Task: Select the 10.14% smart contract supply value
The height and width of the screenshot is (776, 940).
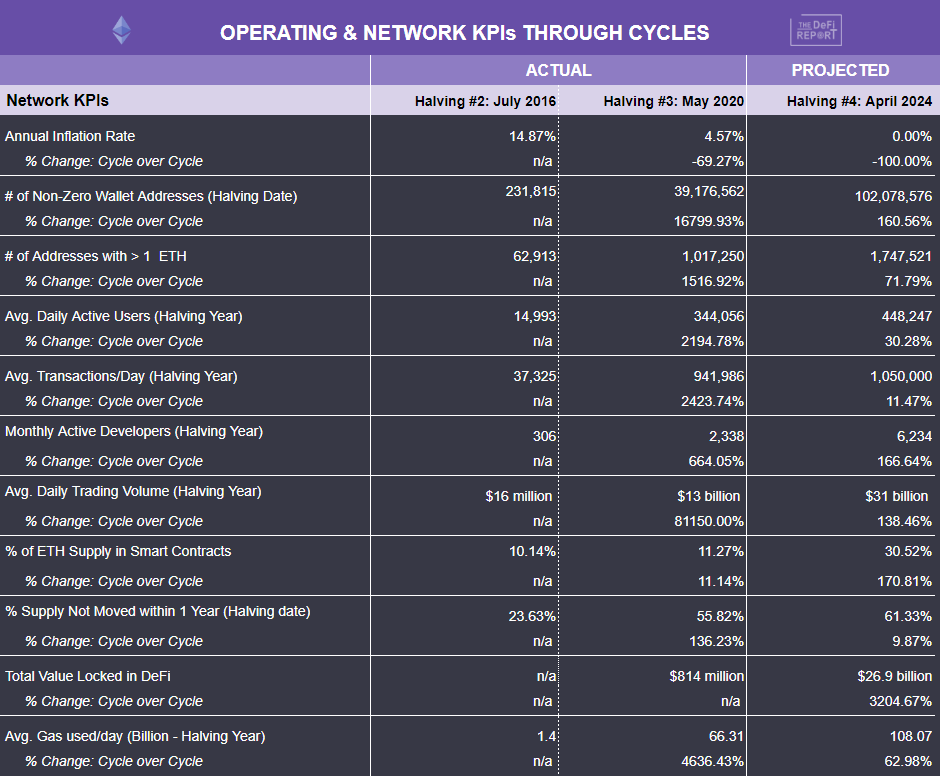Action: coord(532,551)
